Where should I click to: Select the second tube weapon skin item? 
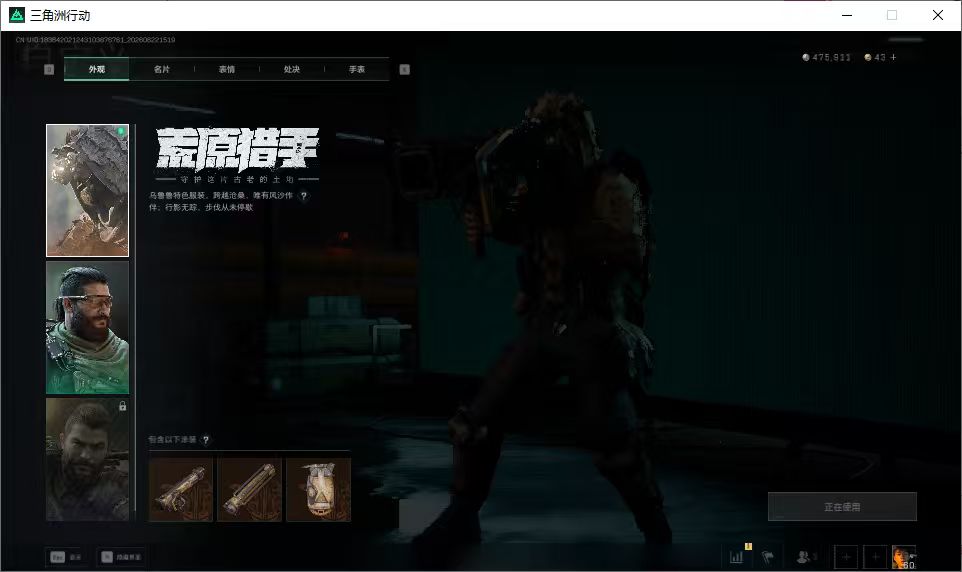[250, 489]
